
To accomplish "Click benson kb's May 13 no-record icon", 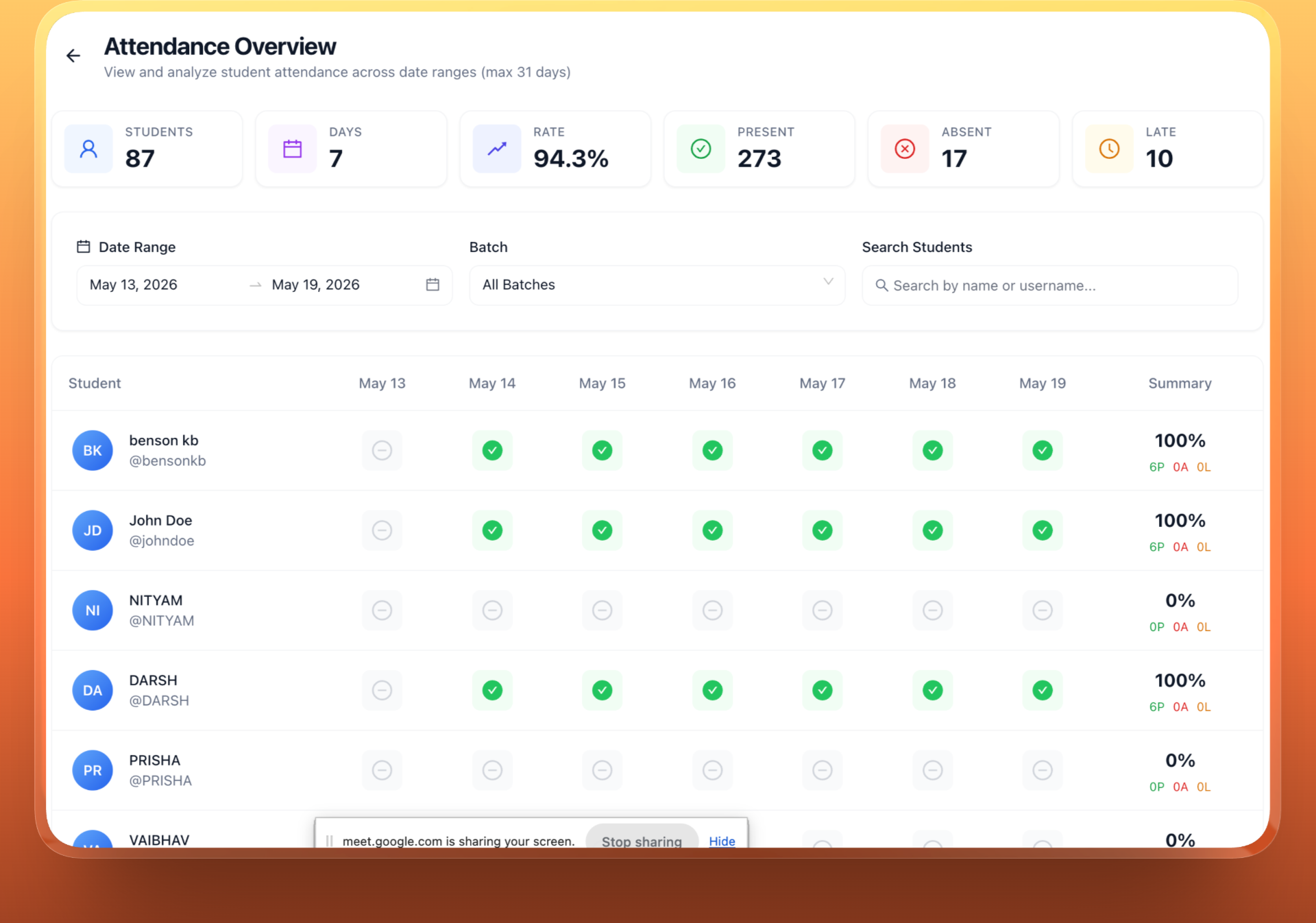I will 382,450.
